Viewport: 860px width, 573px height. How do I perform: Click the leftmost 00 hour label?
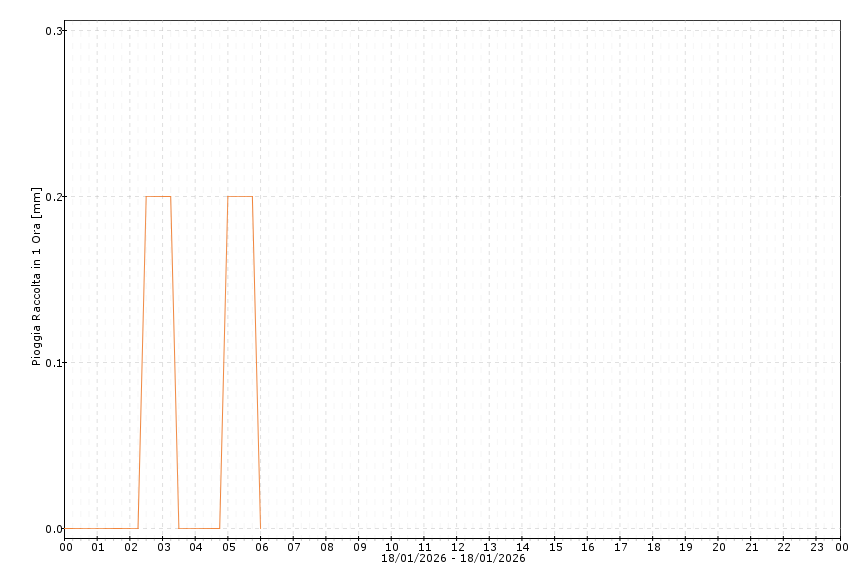tap(65, 547)
